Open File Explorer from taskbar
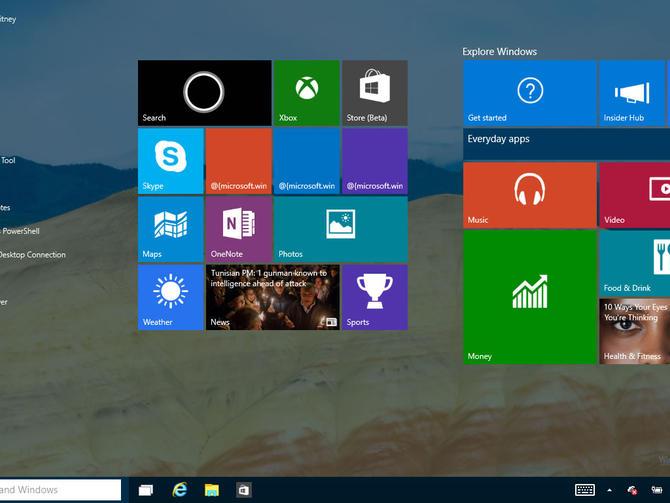Viewport: 670px width, 503px height. coord(212,490)
